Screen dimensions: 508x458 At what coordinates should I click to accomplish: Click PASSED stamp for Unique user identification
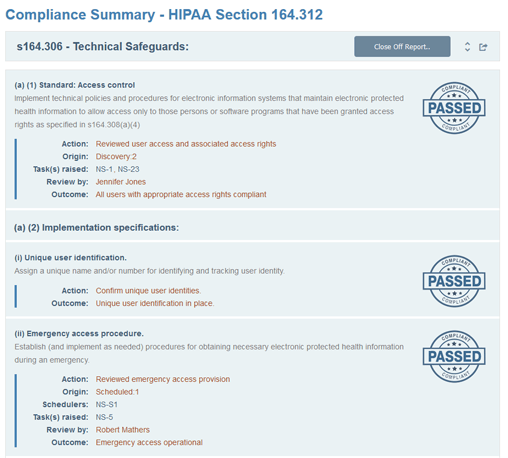coord(454,281)
